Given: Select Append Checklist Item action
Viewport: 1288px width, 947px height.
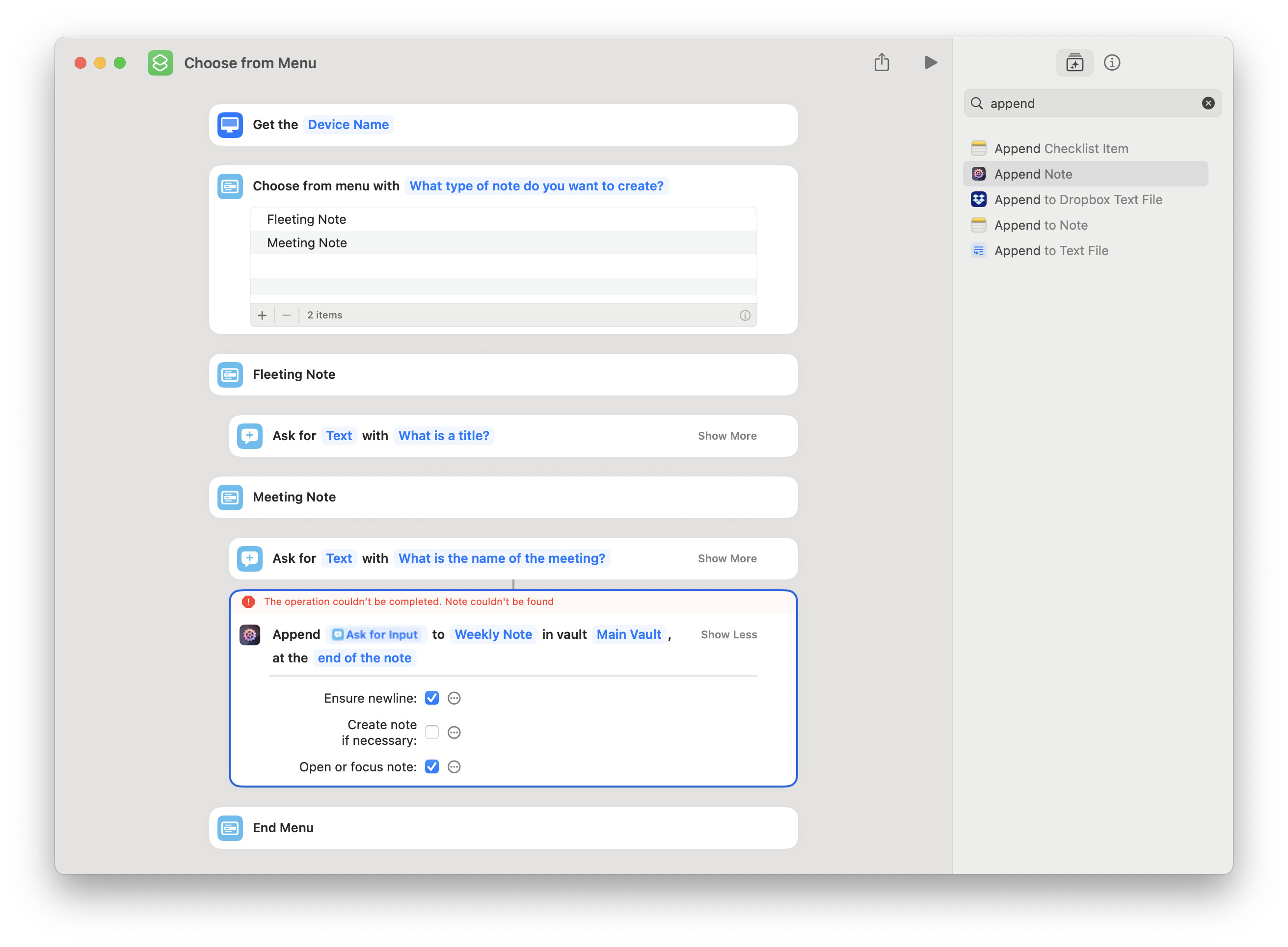Looking at the screenshot, I should (x=1060, y=149).
